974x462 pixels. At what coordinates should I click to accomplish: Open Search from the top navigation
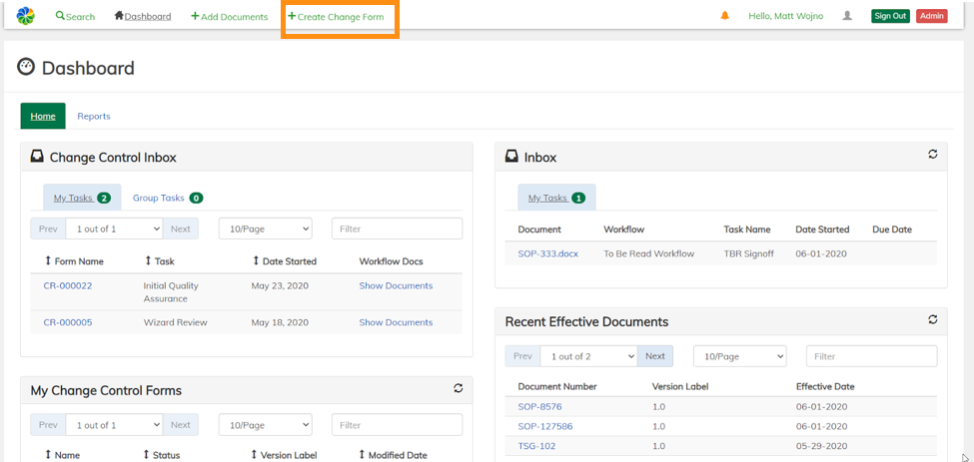tap(76, 17)
